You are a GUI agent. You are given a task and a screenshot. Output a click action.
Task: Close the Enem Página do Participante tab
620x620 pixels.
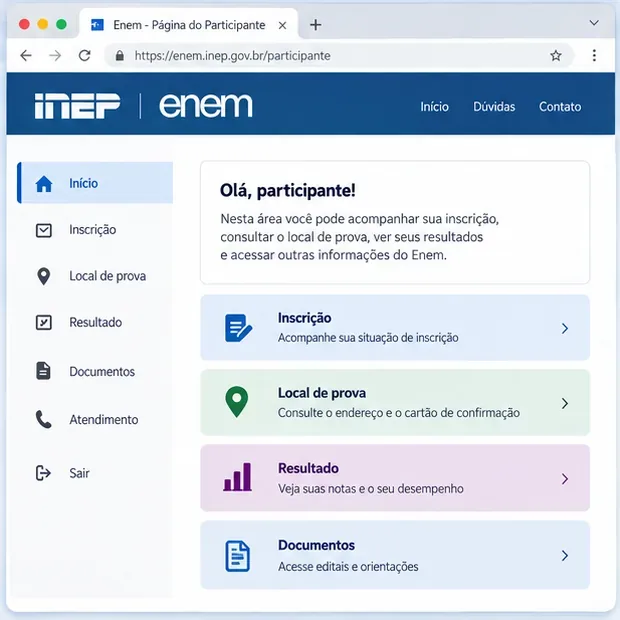pos(282,25)
